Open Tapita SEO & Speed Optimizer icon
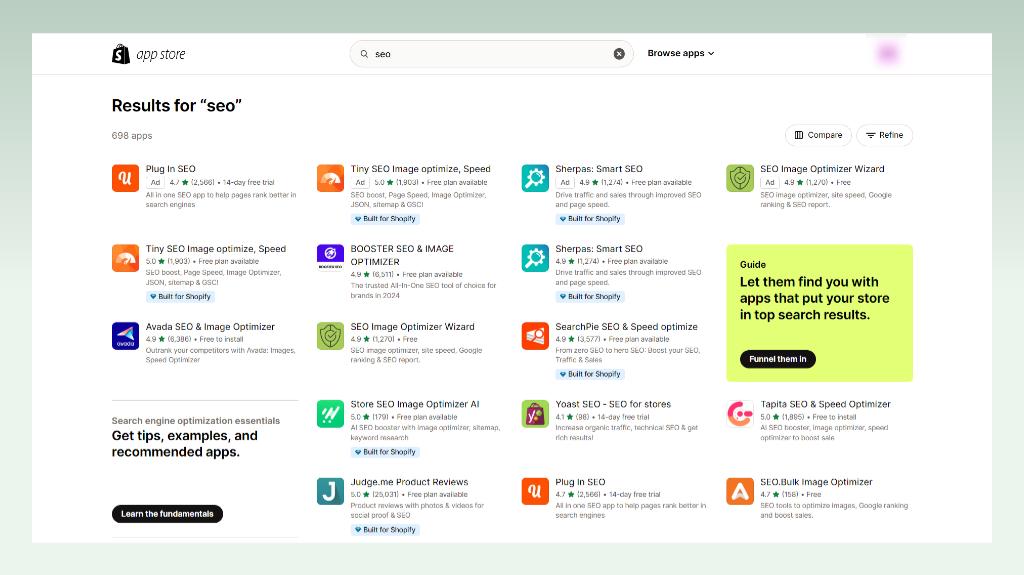Screen dimensions: 1024x575 740,414
